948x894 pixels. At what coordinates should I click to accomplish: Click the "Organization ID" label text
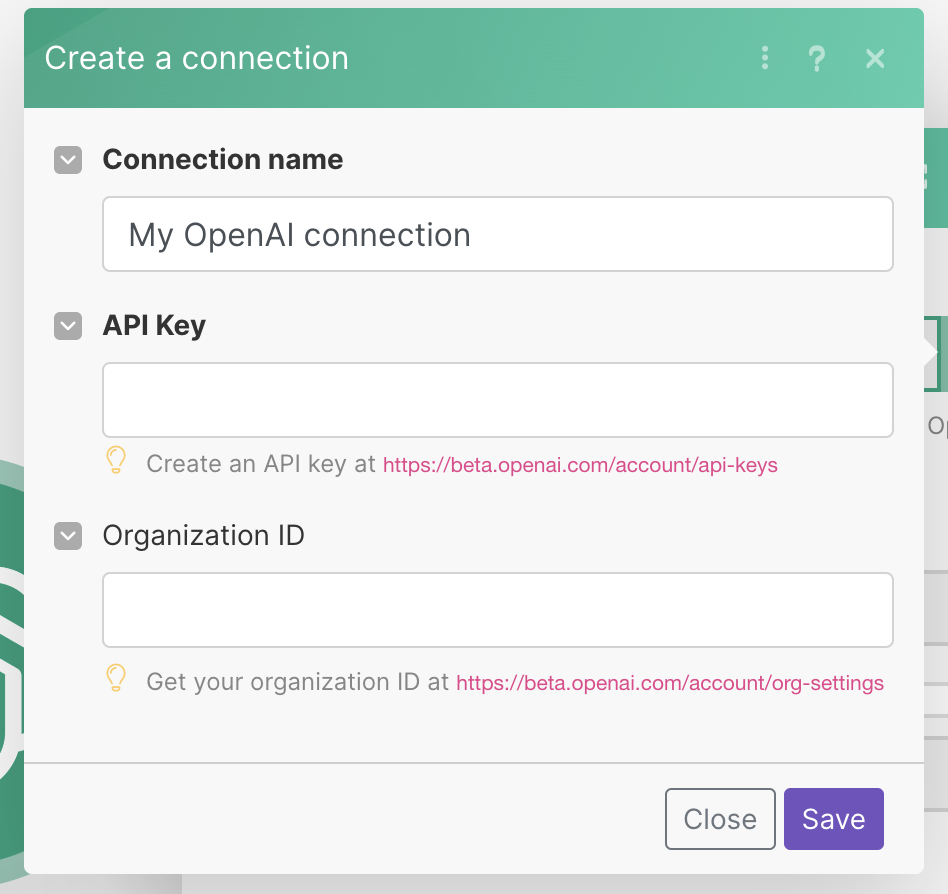(204, 536)
